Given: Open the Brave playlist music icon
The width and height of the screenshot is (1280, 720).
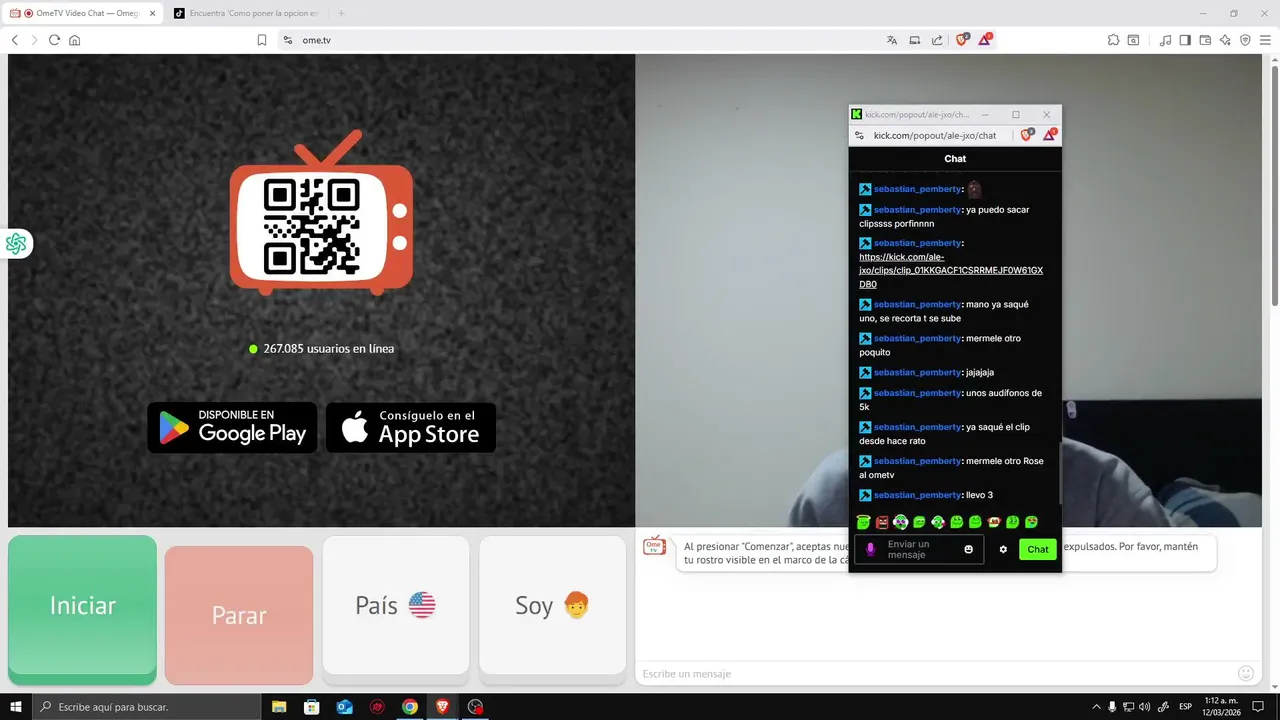Looking at the screenshot, I should point(1165,40).
